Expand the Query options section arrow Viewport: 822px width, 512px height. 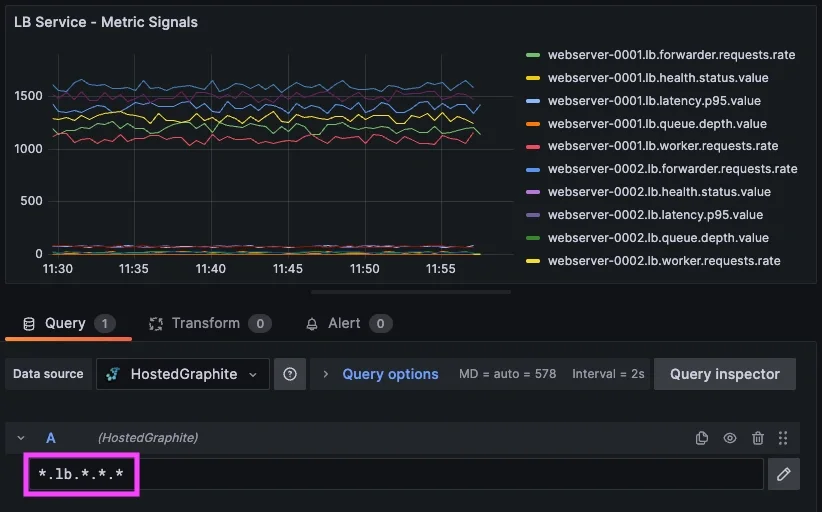[x=326, y=374]
